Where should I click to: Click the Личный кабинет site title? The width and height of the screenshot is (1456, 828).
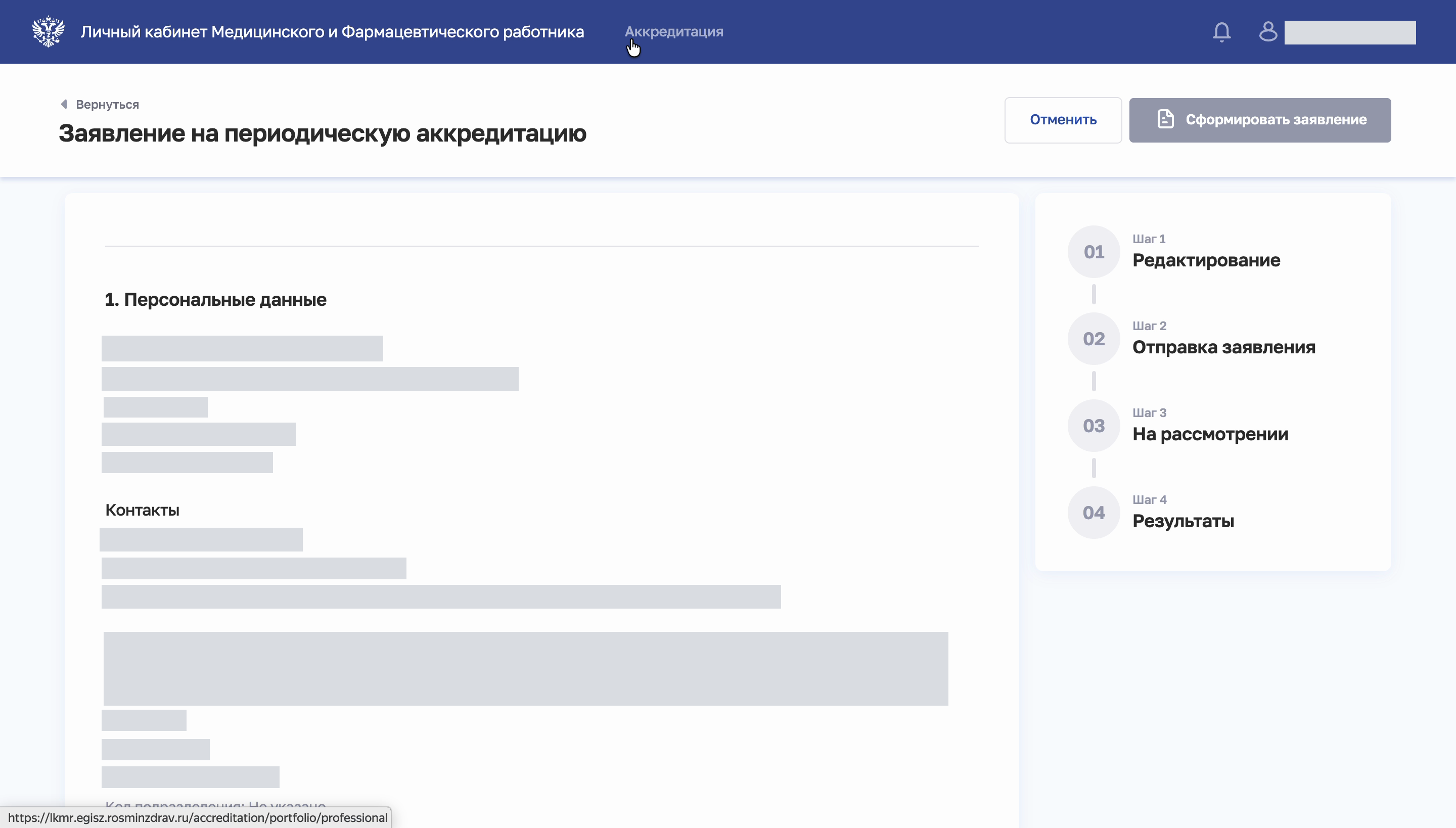point(332,32)
